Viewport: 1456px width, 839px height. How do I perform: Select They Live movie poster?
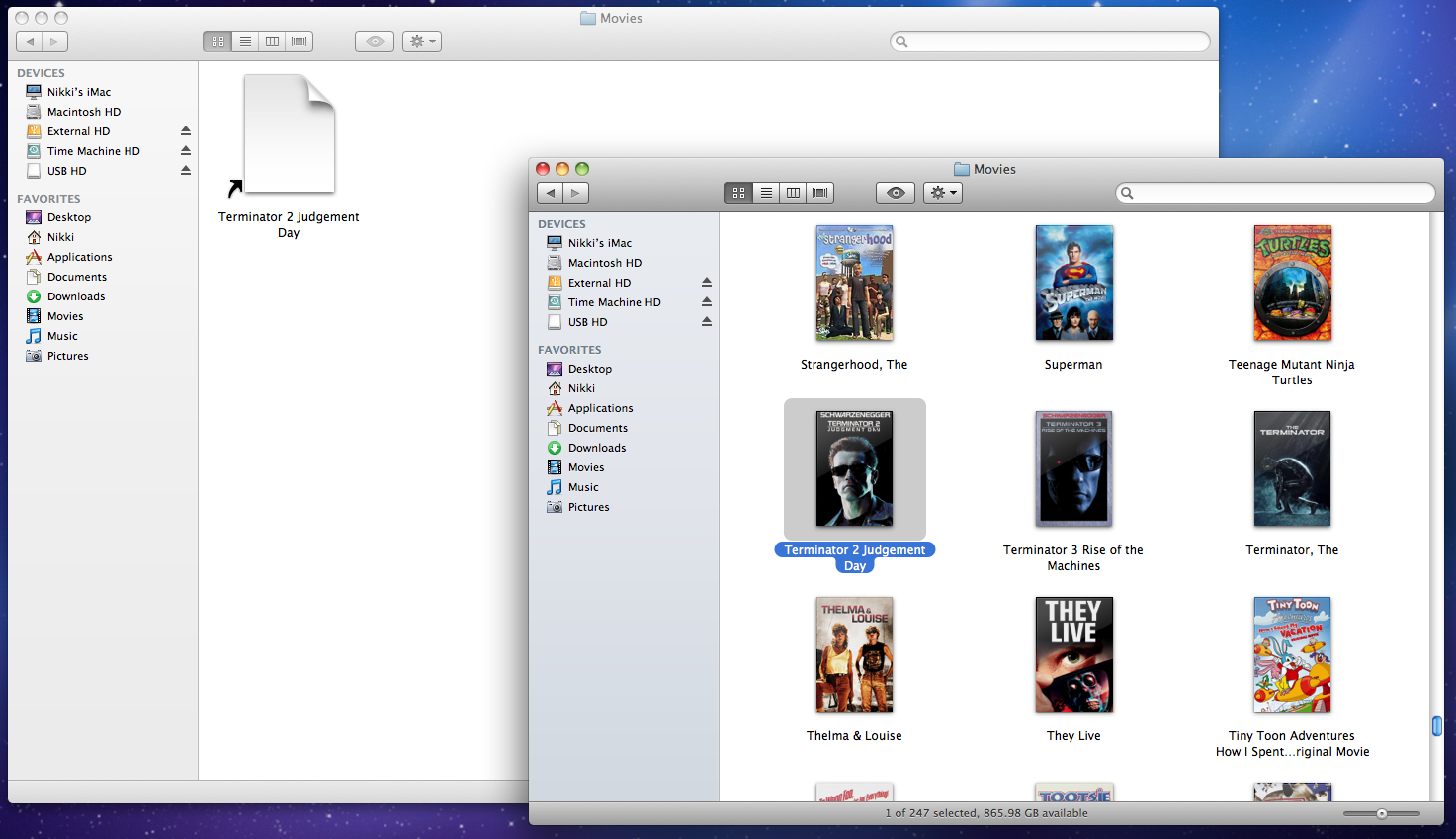1074,654
